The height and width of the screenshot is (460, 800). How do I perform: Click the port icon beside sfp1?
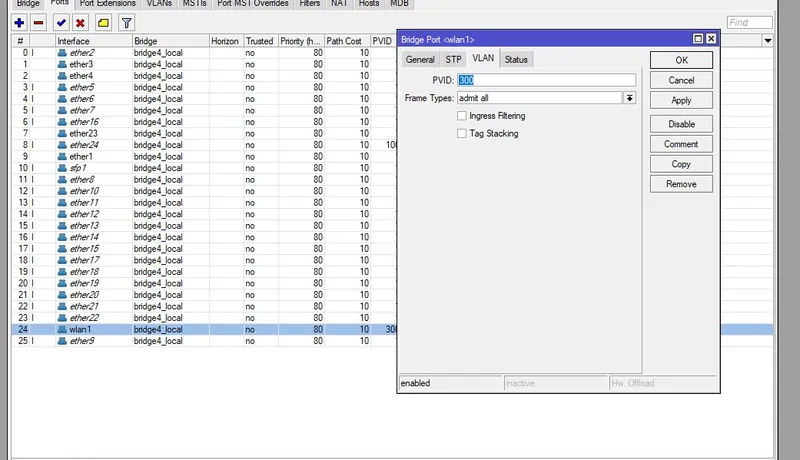[62, 168]
